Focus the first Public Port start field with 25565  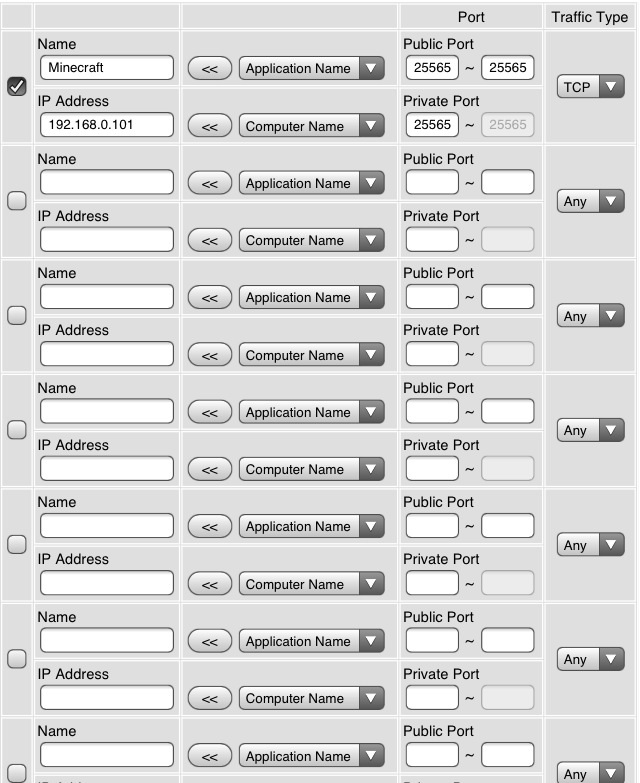(432, 68)
